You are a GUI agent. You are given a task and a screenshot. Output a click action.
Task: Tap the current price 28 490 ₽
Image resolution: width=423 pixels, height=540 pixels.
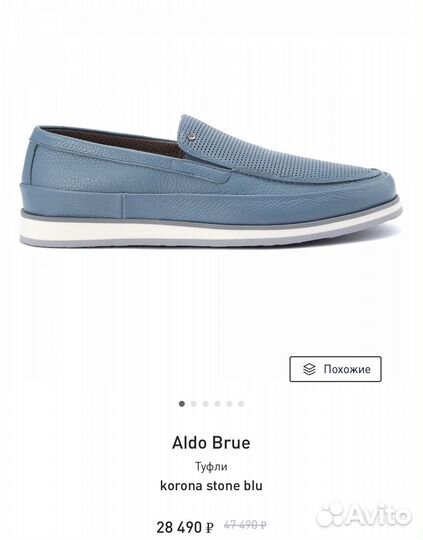tap(185, 527)
